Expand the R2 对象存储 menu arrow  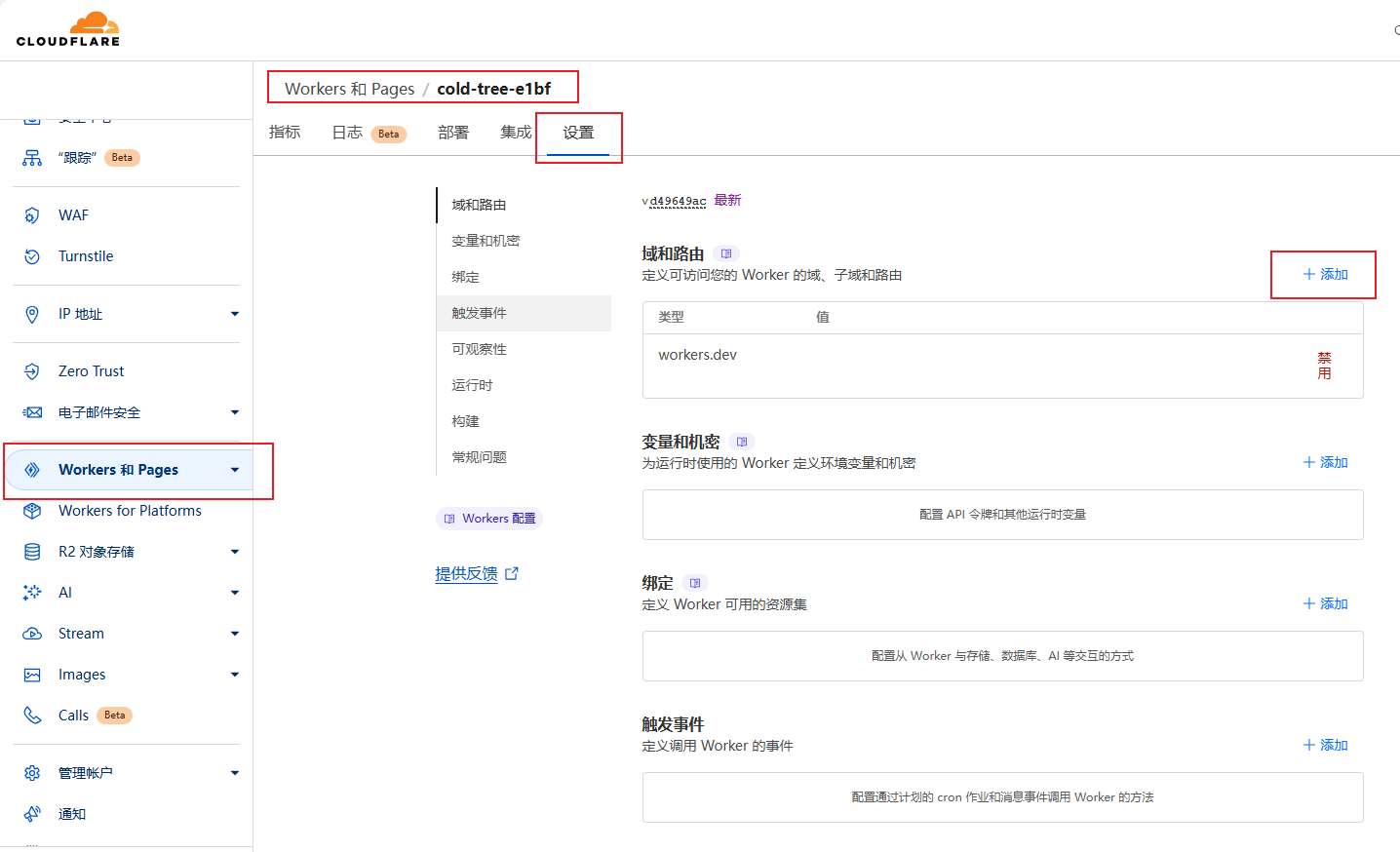pyautogui.click(x=234, y=552)
